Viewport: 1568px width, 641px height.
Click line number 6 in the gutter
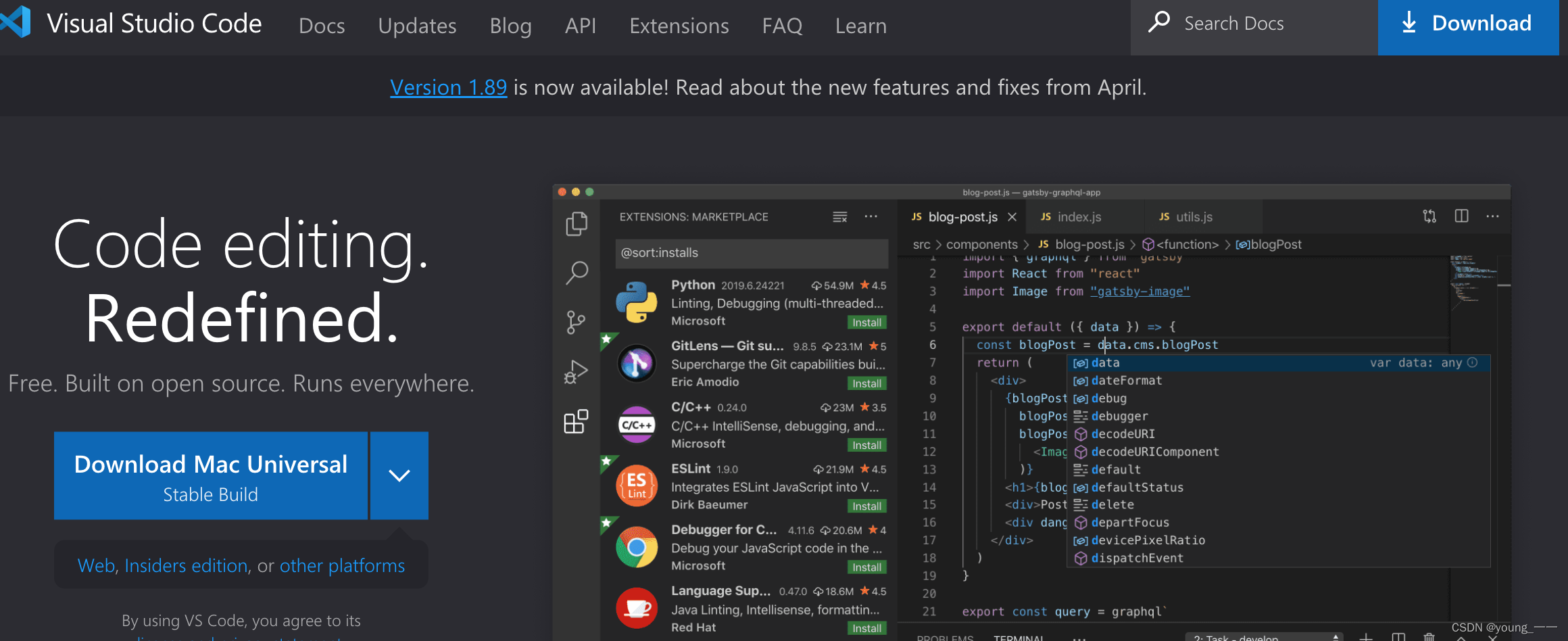tap(933, 345)
